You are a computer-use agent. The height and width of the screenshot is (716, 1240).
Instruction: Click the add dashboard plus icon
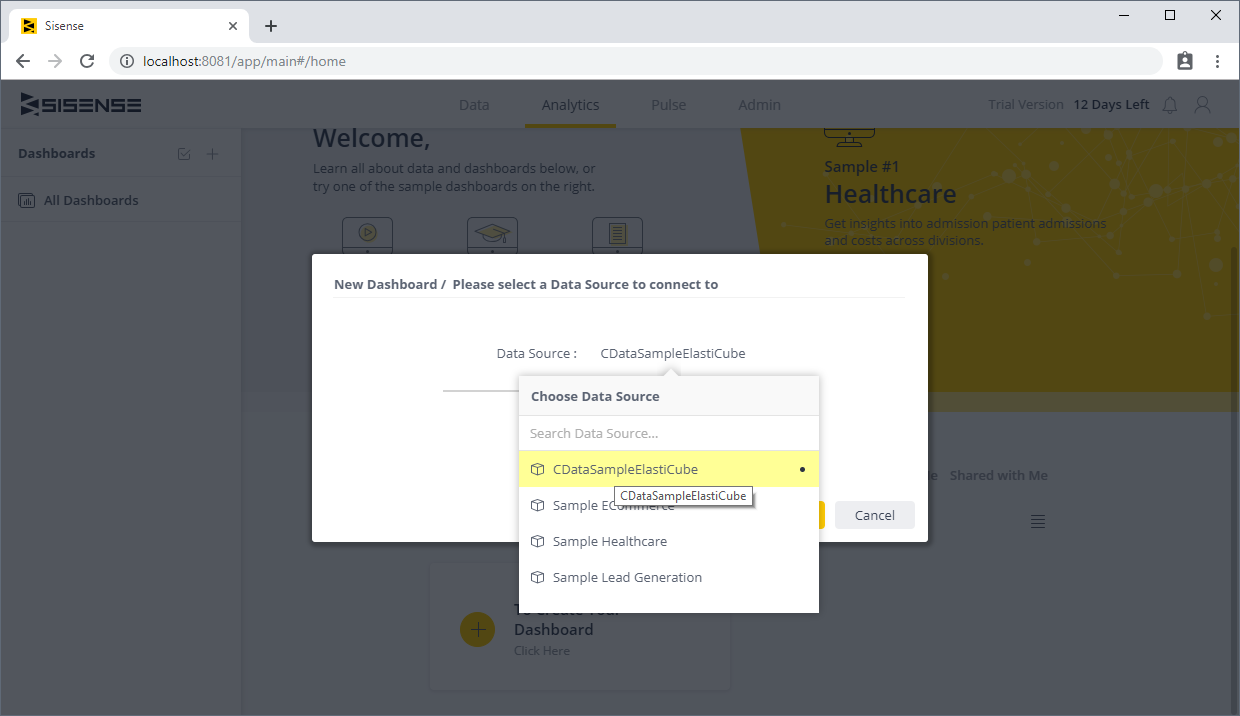coord(212,154)
